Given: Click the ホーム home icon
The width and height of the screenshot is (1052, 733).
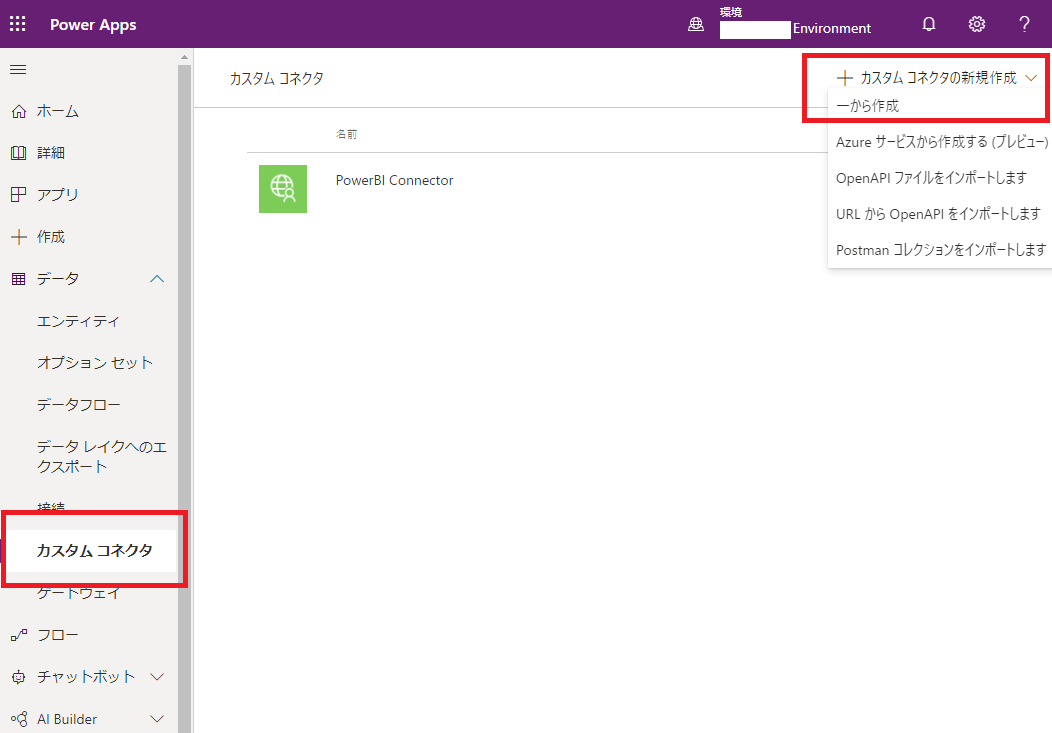Looking at the screenshot, I should (x=18, y=111).
